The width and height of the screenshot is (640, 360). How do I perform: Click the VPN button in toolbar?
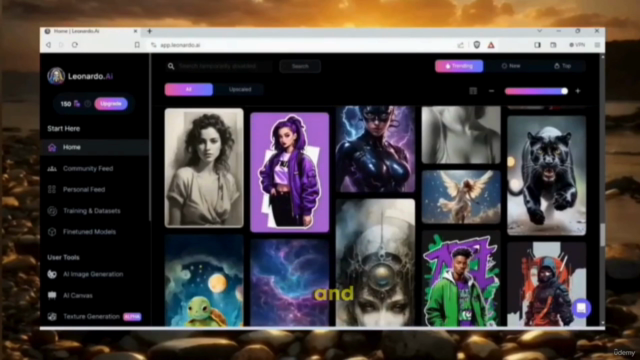577,45
